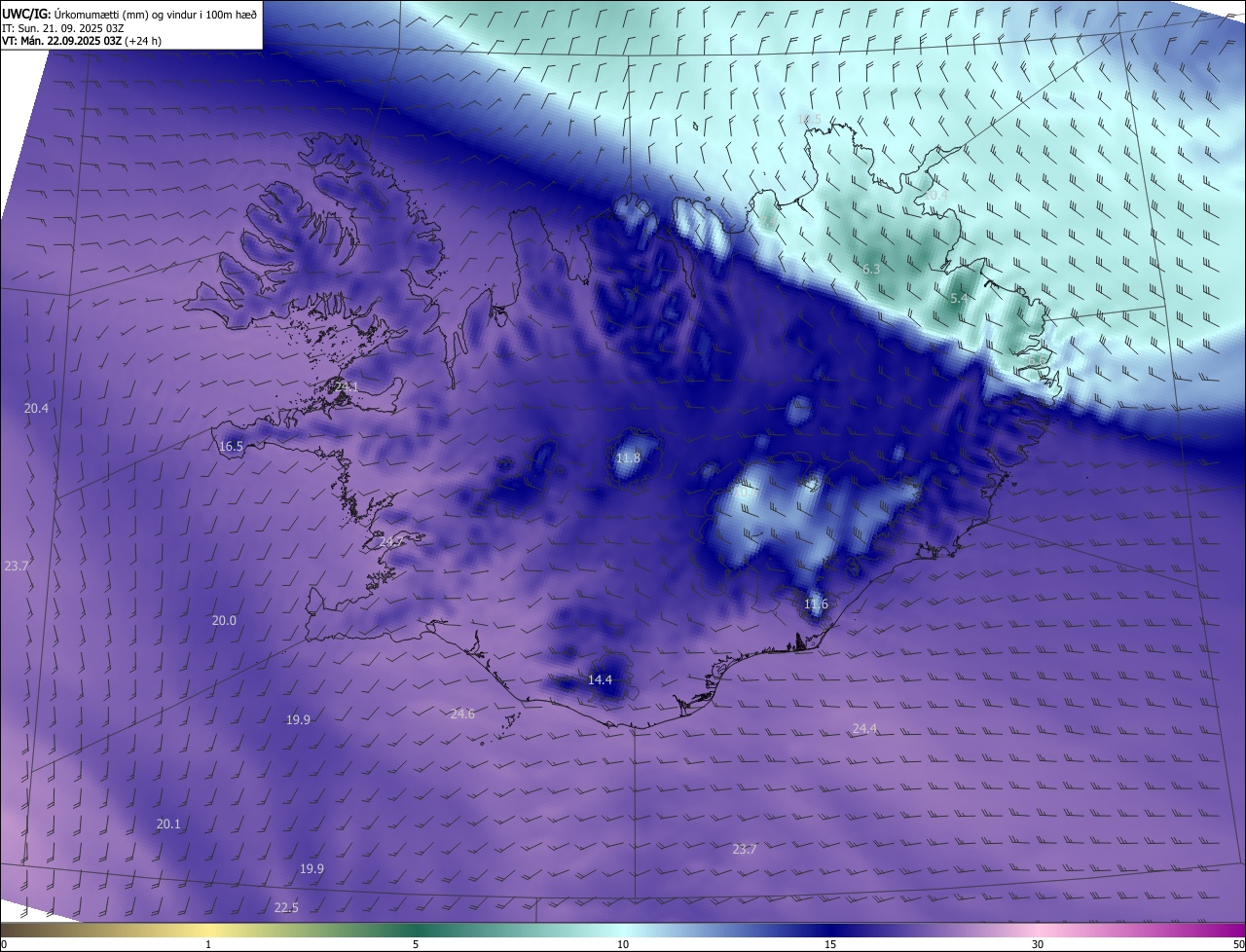1246x952 pixels.
Task: Click the 14.4 value label on the map
Action: 600,679
